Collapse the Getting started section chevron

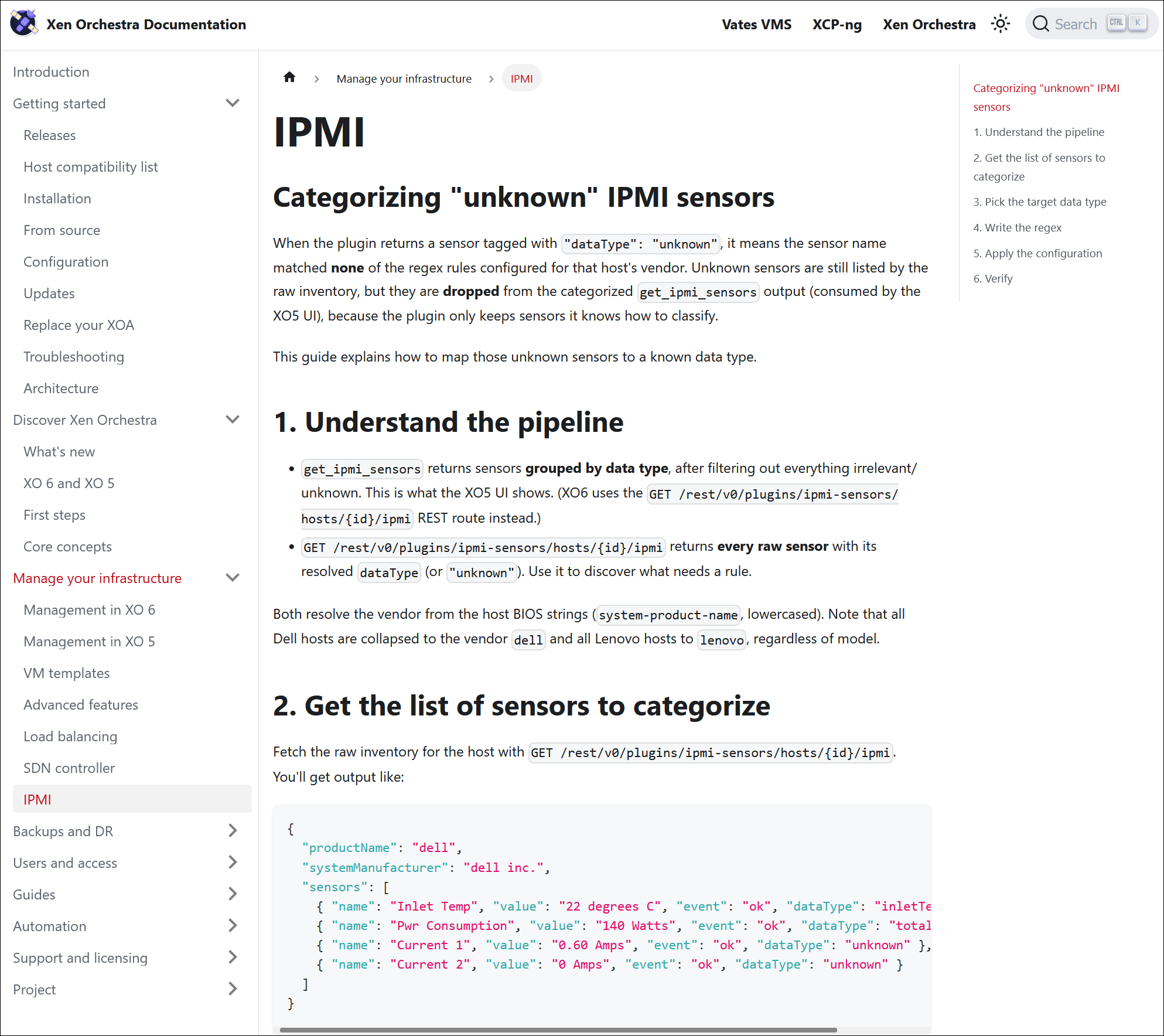point(233,104)
